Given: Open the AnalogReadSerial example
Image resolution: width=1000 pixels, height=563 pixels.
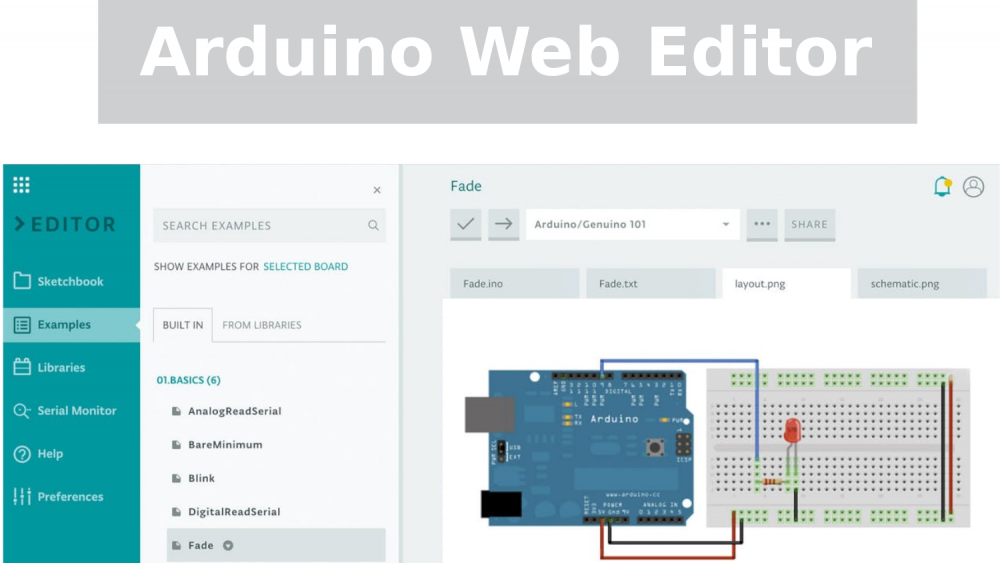Looking at the screenshot, I should (x=234, y=411).
